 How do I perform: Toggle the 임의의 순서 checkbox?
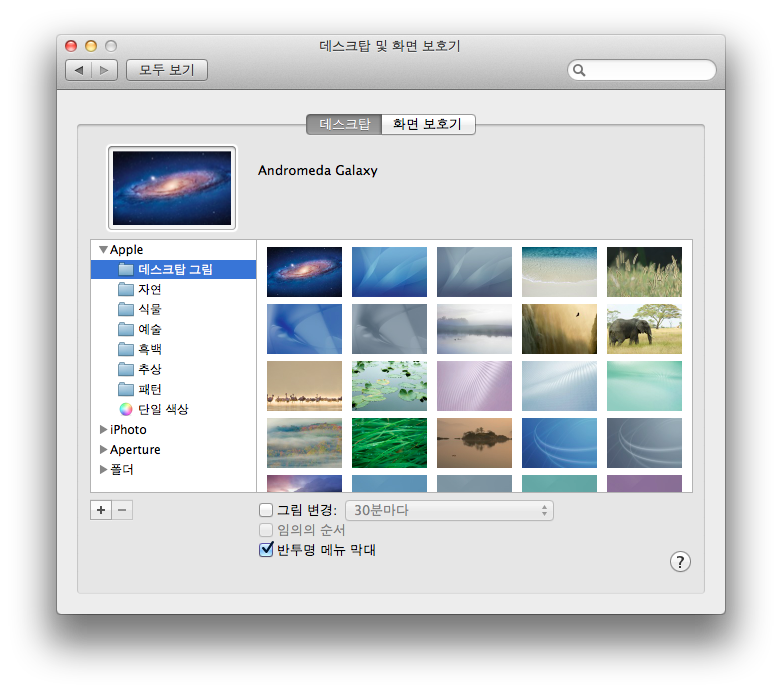click(x=266, y=529)
